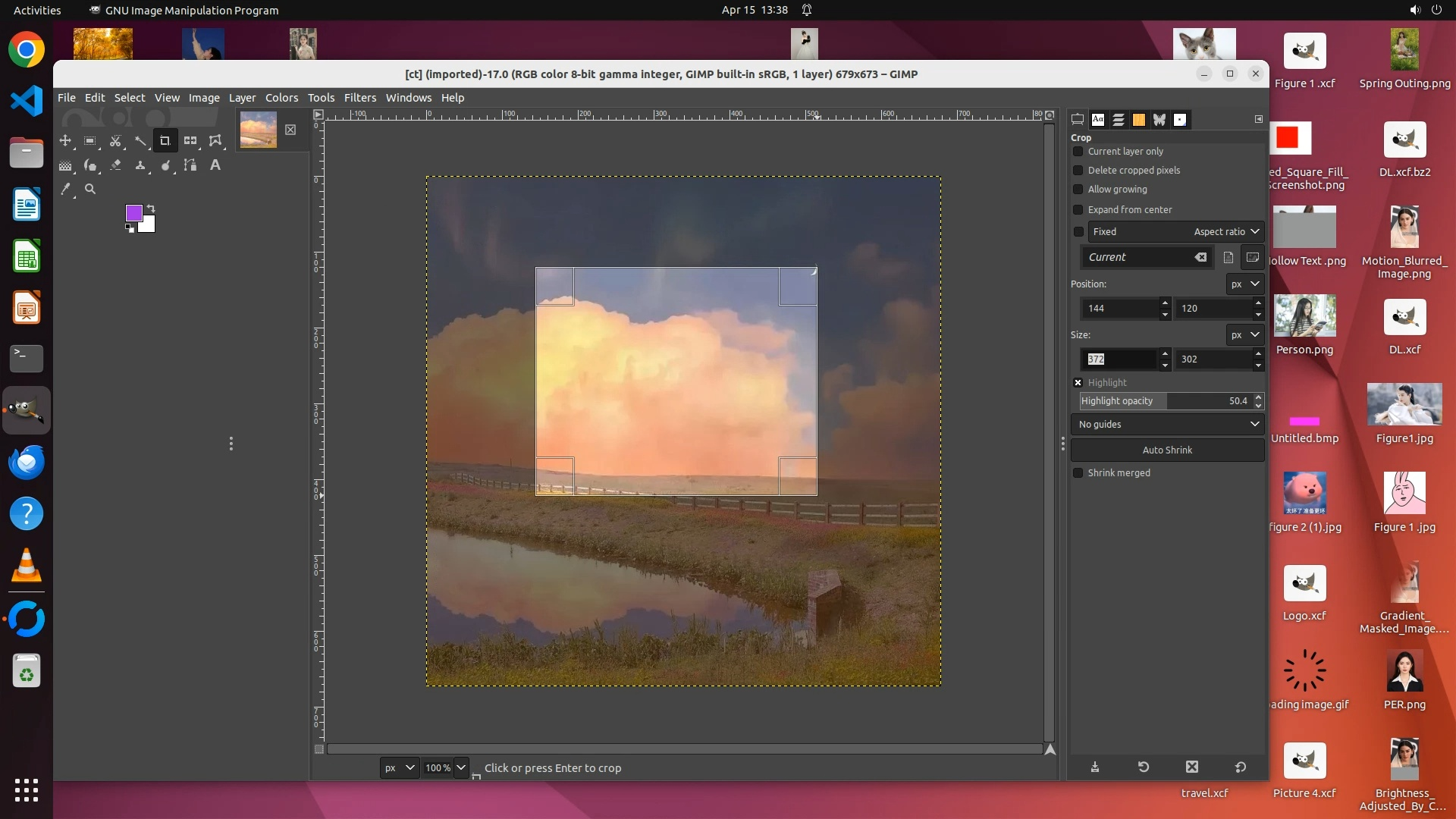Open the Filters menu
This screenshot has height=819, width=1456.
pyautogui.click(x=359, y=98)
